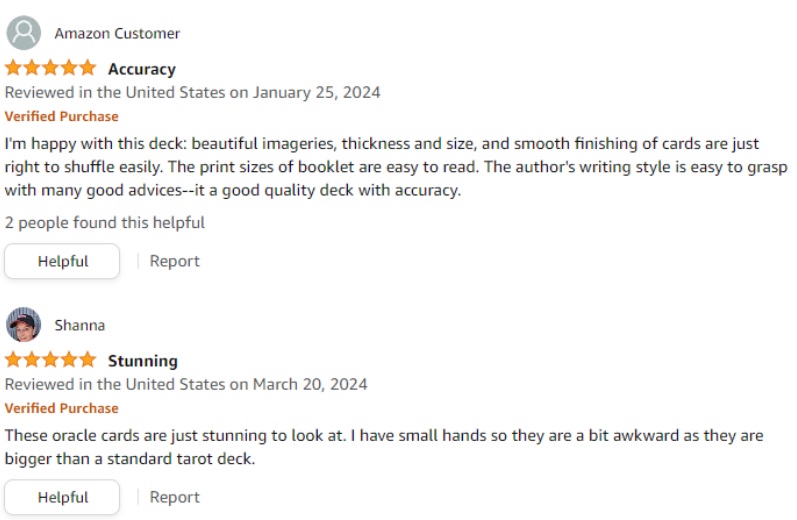The height and width of the screenshot is (520, 797).
Task: Open Shanna's profile name
Action: (x=80, y=325)
